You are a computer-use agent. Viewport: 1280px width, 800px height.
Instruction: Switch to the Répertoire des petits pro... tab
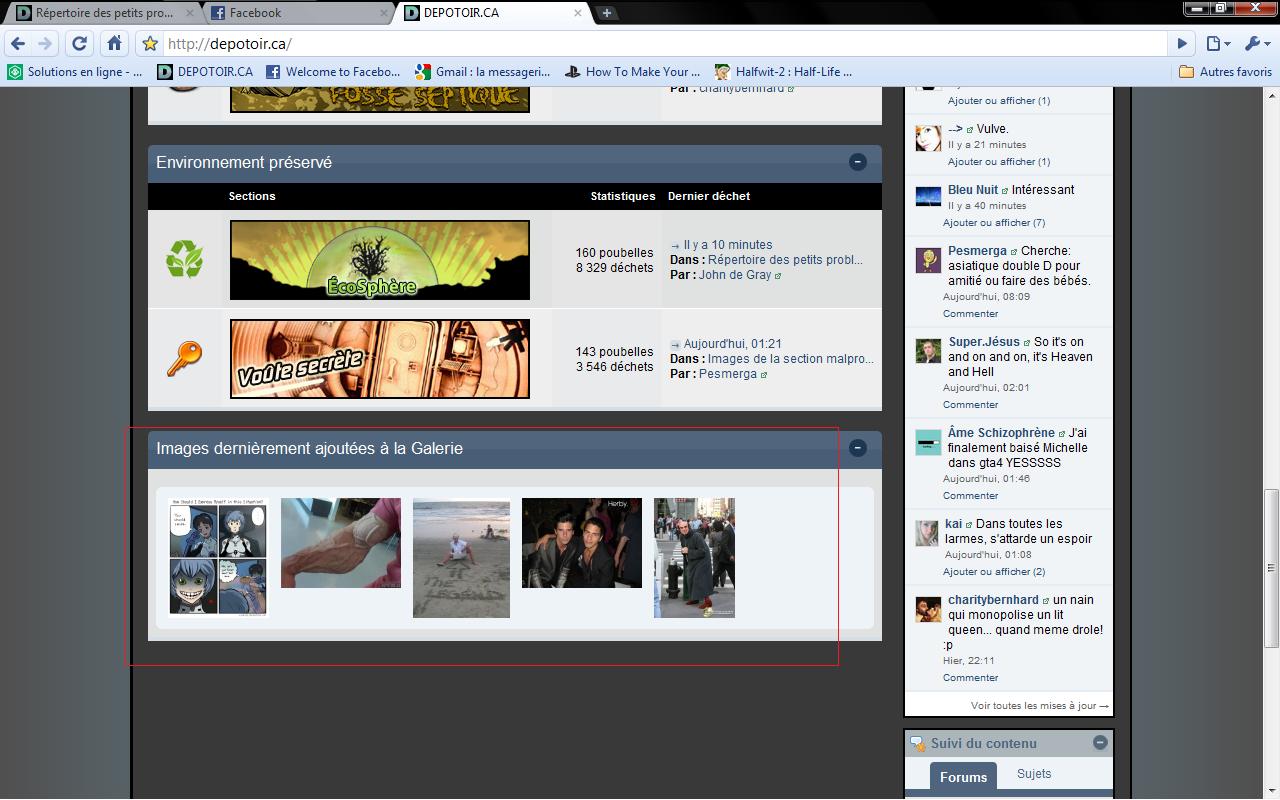pos(105,13)
